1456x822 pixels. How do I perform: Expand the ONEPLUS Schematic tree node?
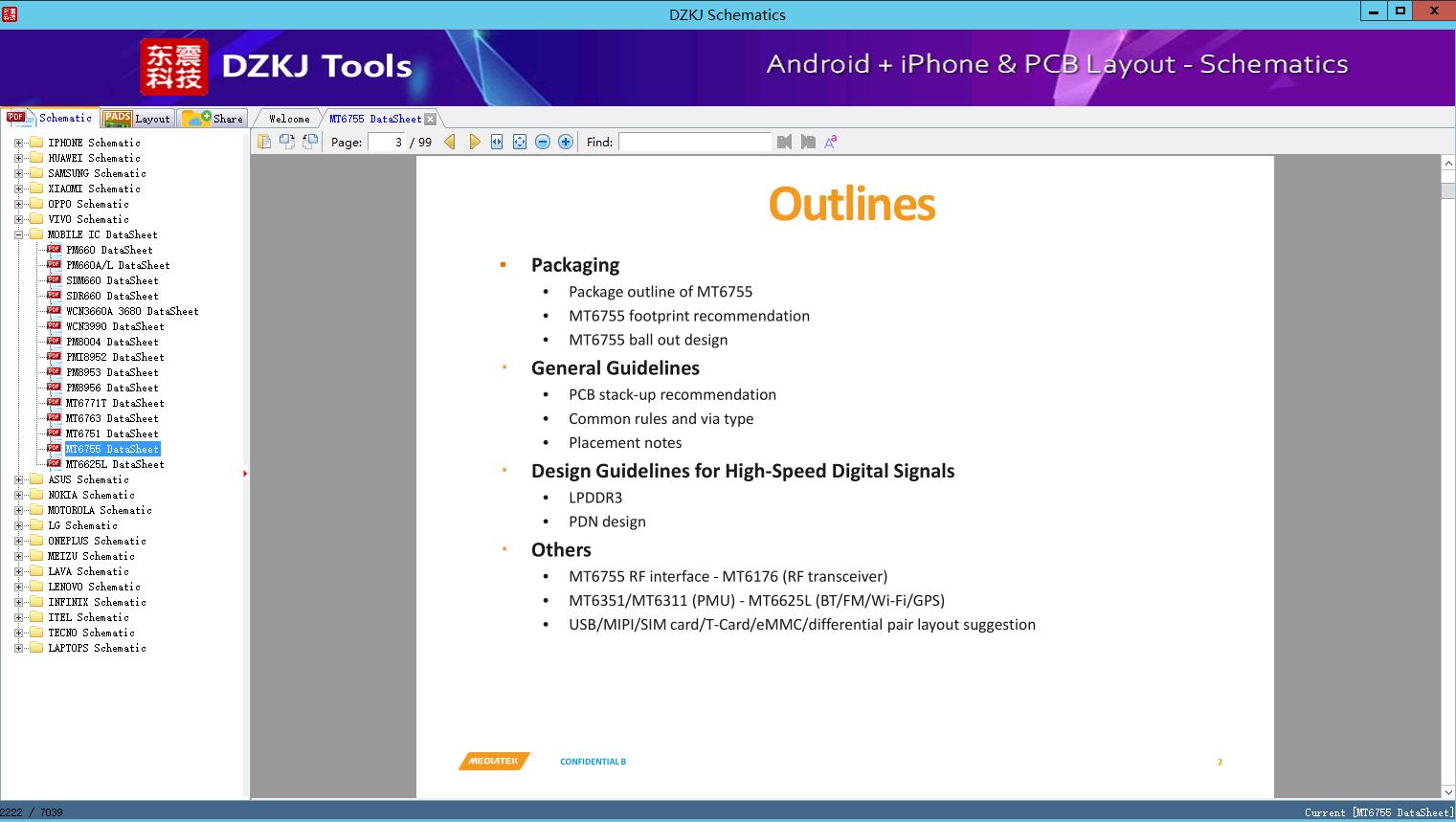point(18,541)
